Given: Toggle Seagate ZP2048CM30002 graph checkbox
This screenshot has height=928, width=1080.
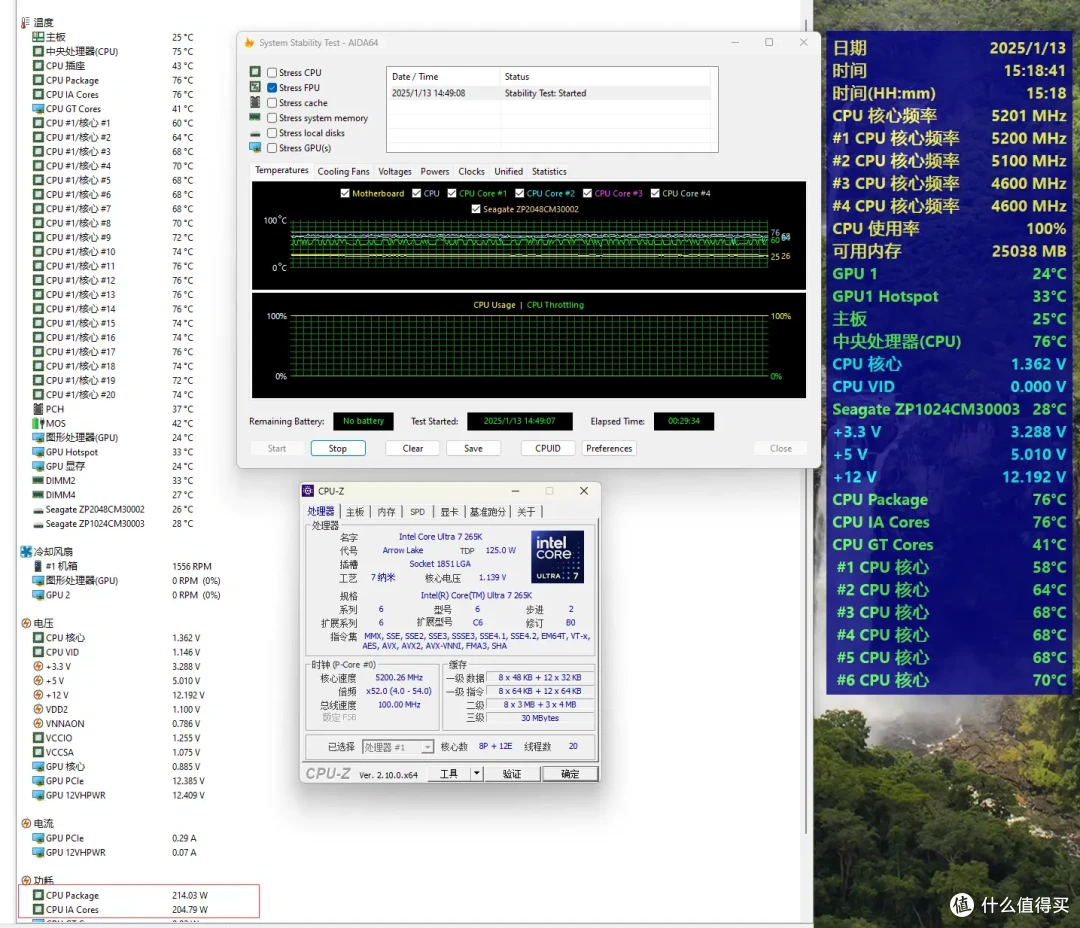Looking at the screenshot, I should click(x=476, y=209).
